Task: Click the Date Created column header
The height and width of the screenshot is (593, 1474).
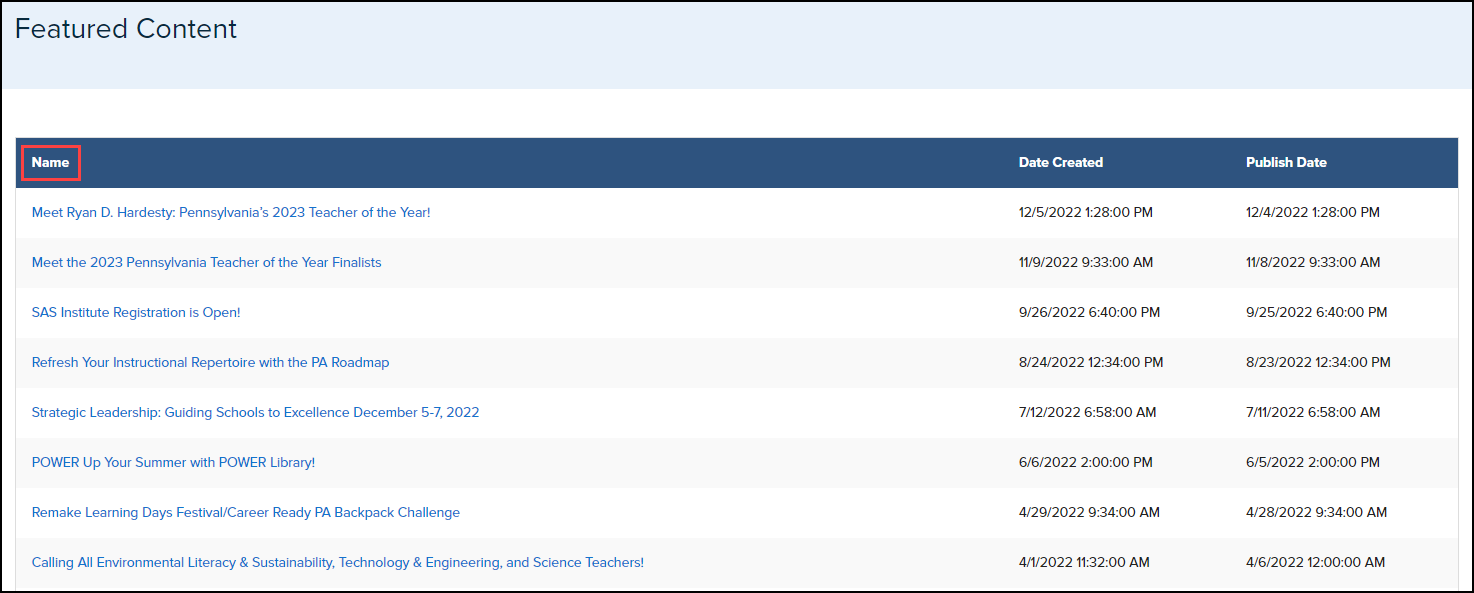Action: (1060, 162)
